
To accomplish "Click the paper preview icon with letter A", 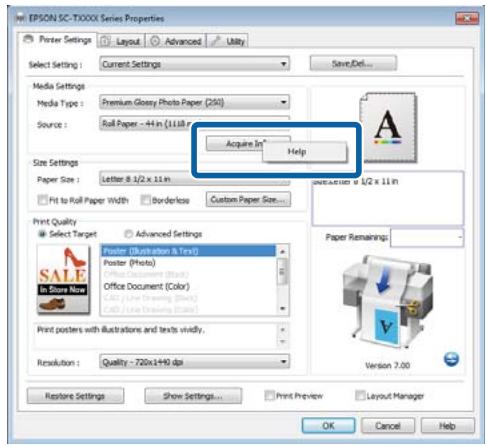I will (388, 127).
